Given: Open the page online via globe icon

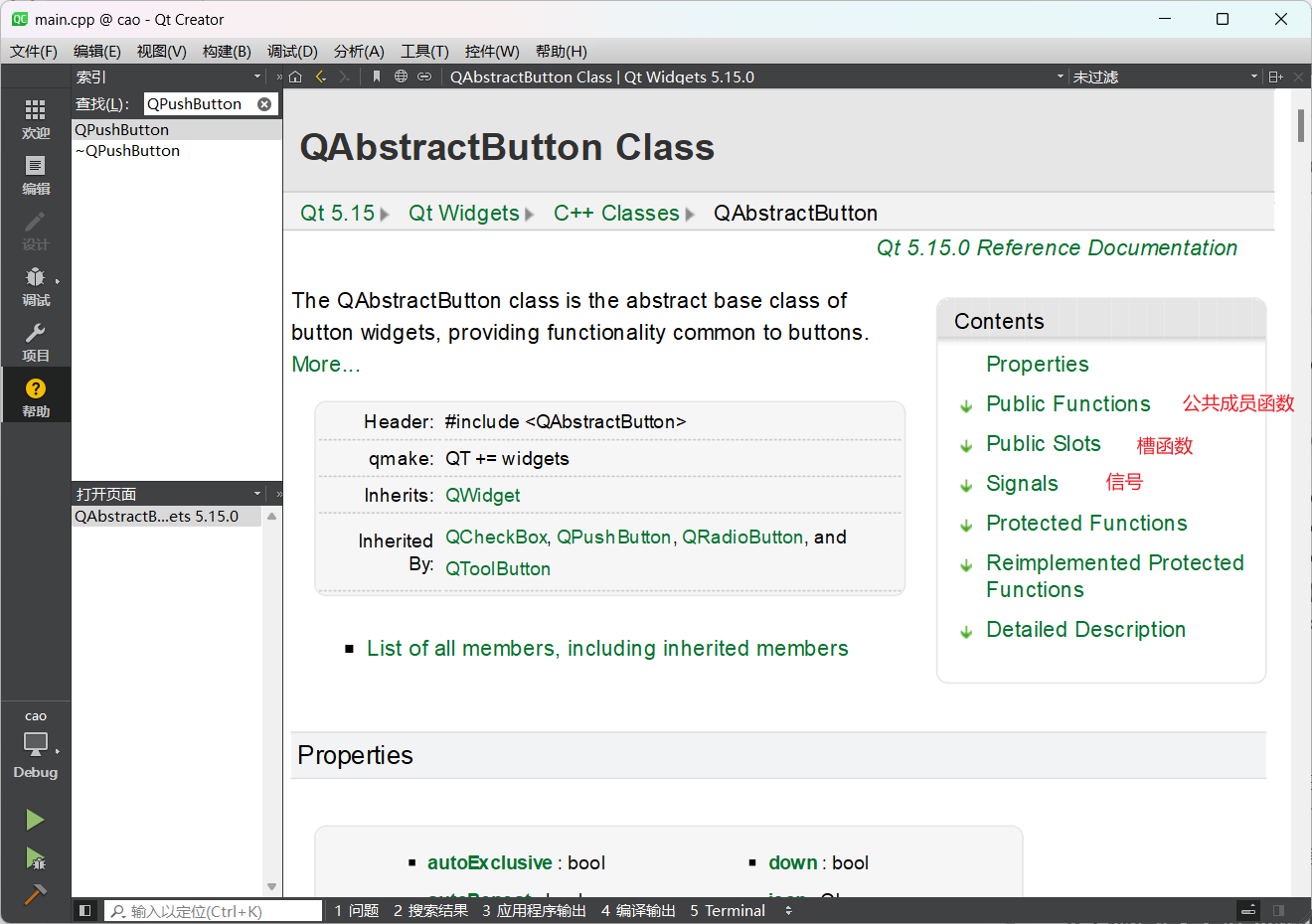Looking at the screenshot, I should [401, 77].
